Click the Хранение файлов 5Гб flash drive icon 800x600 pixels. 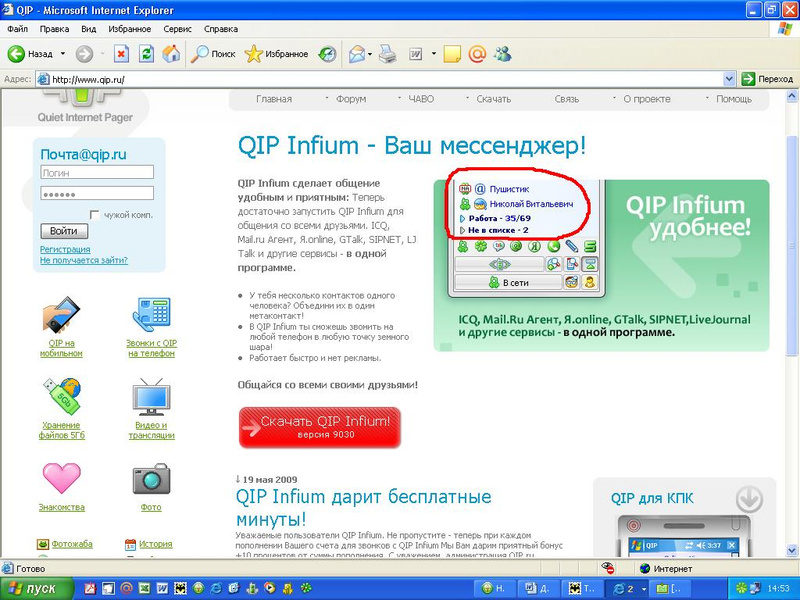coord(61,397)
